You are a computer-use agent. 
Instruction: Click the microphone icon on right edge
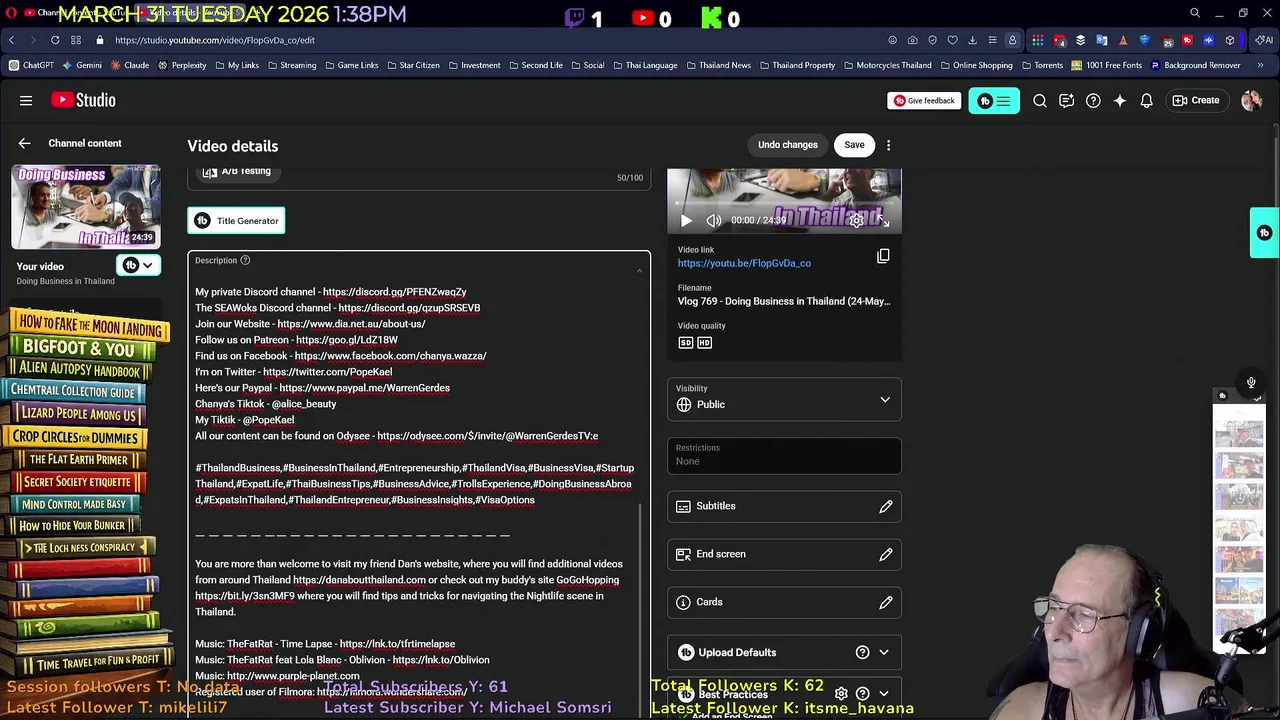(x=1251, y=382)
